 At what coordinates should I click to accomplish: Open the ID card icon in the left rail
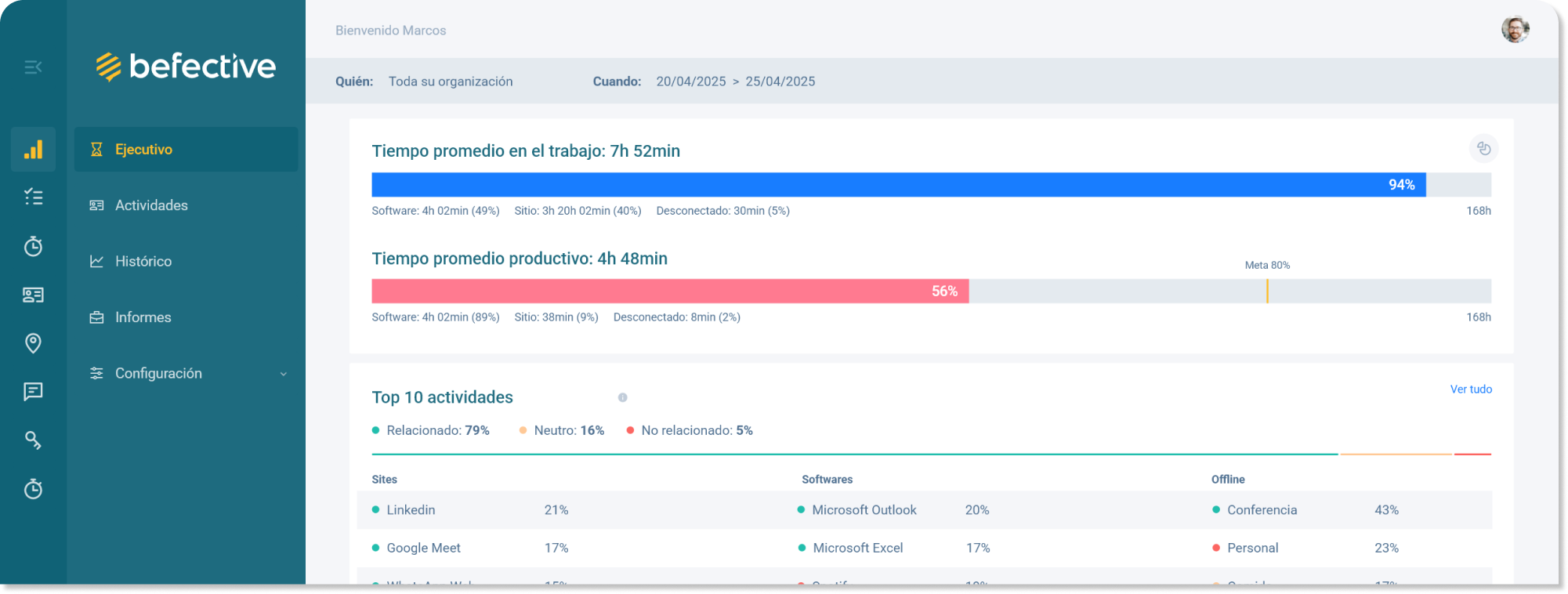pos(33,295)
